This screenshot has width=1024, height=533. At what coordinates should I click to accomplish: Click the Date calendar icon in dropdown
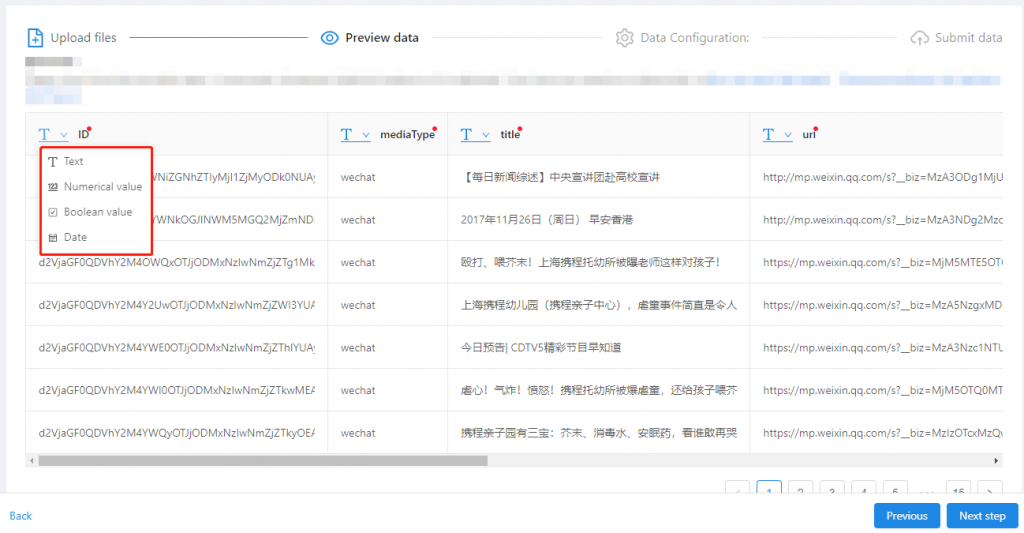click(53, 238)
